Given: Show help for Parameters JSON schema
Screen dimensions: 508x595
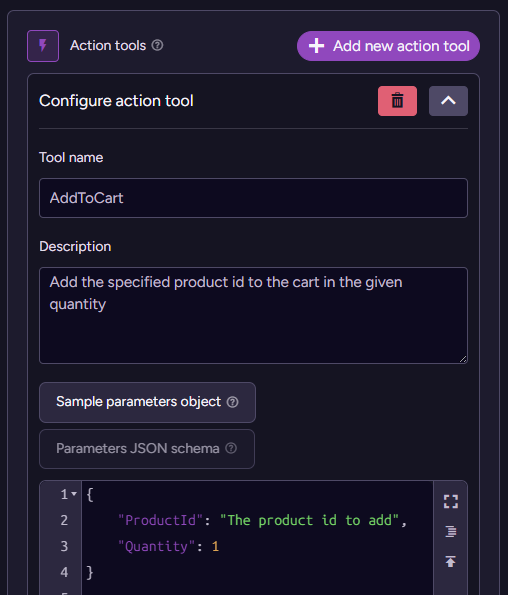Looking at the screenshot, I should [x=231, y=448].
